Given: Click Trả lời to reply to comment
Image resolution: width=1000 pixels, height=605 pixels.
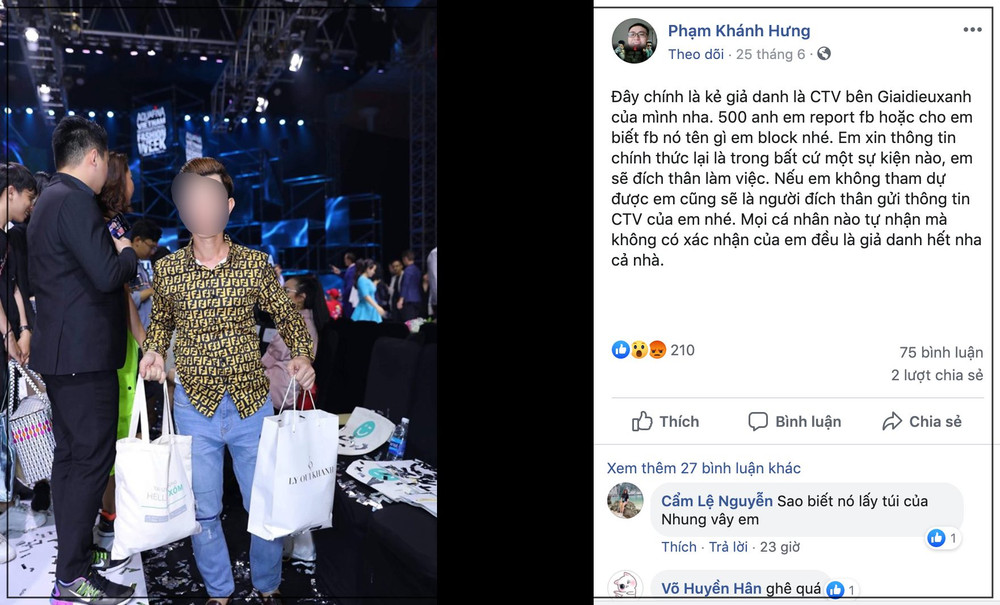Looking at the screenshot, I should coord(728,547).
